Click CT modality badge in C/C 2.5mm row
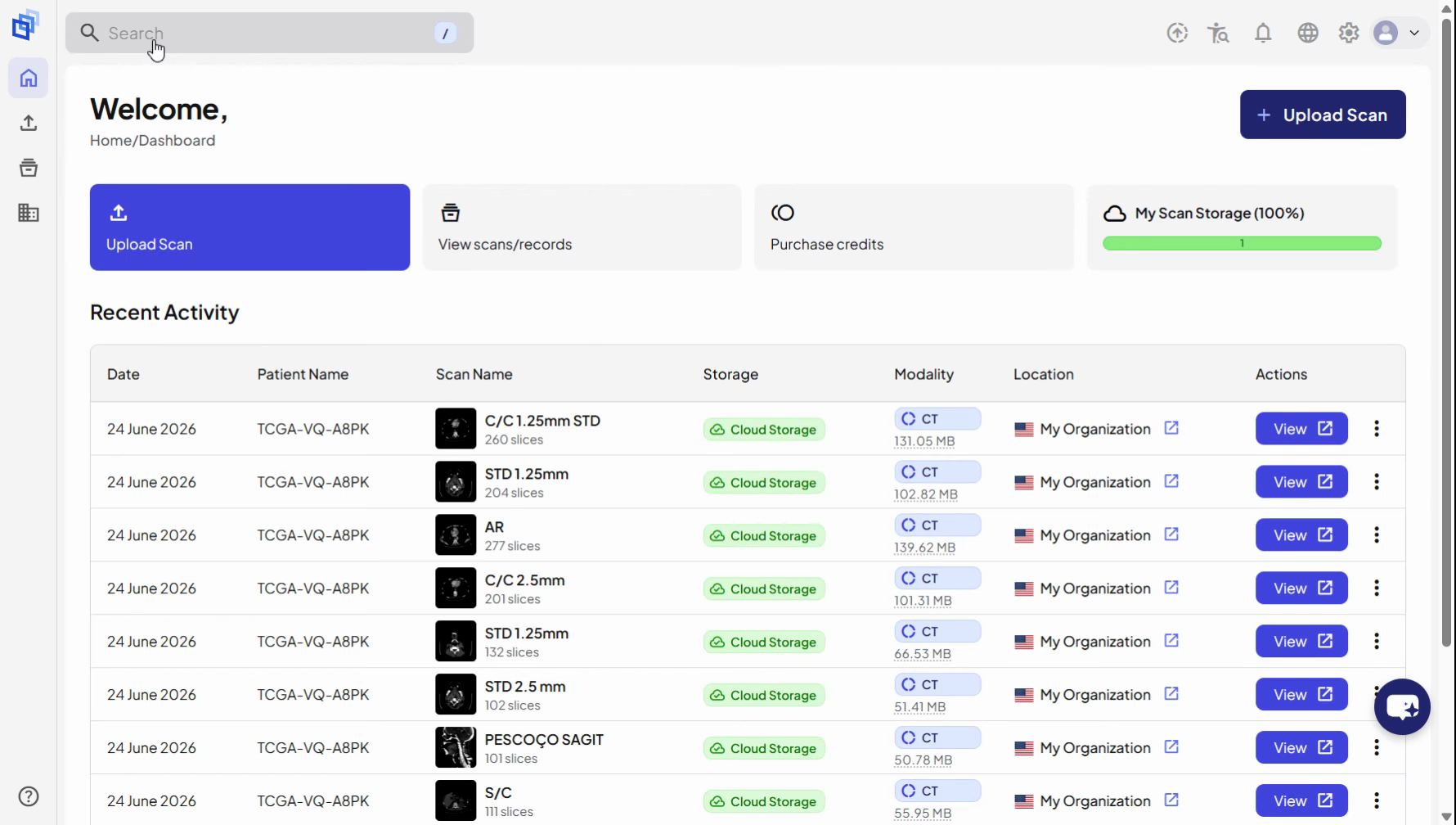 pyautogui.click(x=937, y=579)
